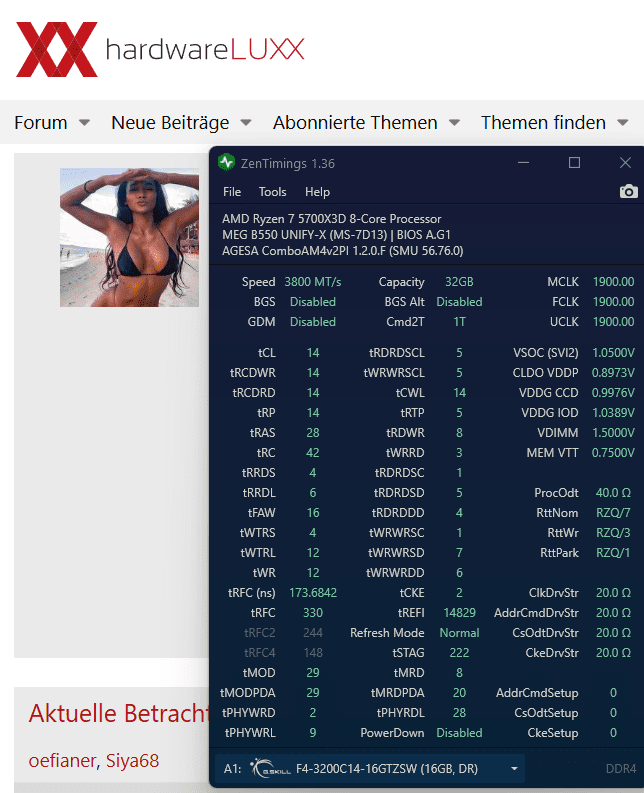Click the tRFC (ns) value 173.6842

(313, 593)
